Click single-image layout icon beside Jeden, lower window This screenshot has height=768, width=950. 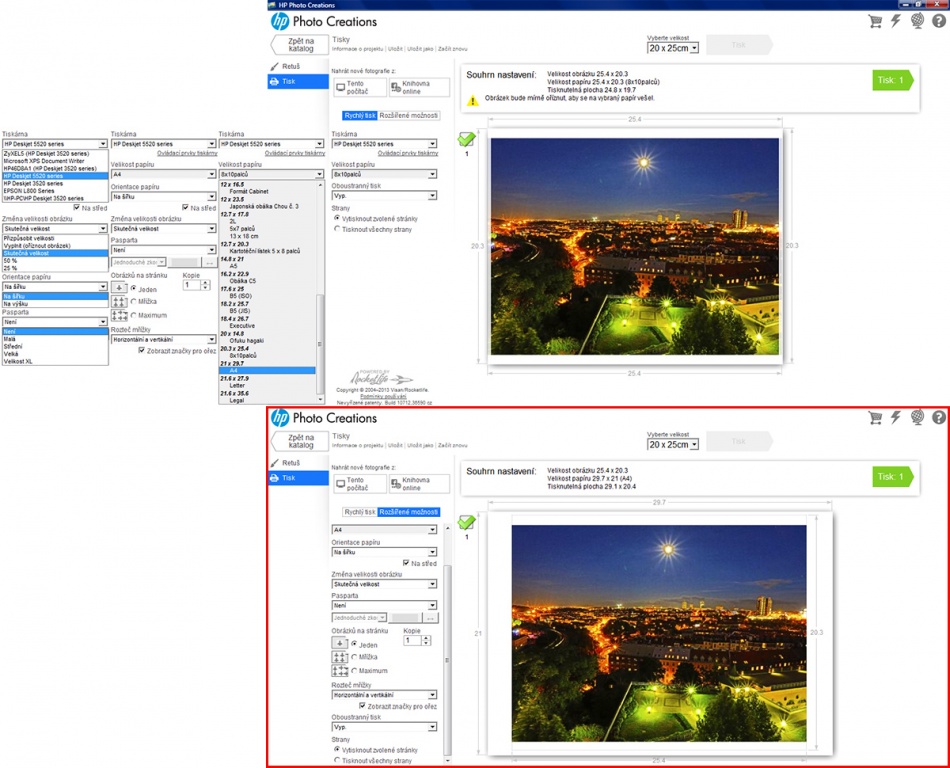pyautogui.click(x=340, y=643)
